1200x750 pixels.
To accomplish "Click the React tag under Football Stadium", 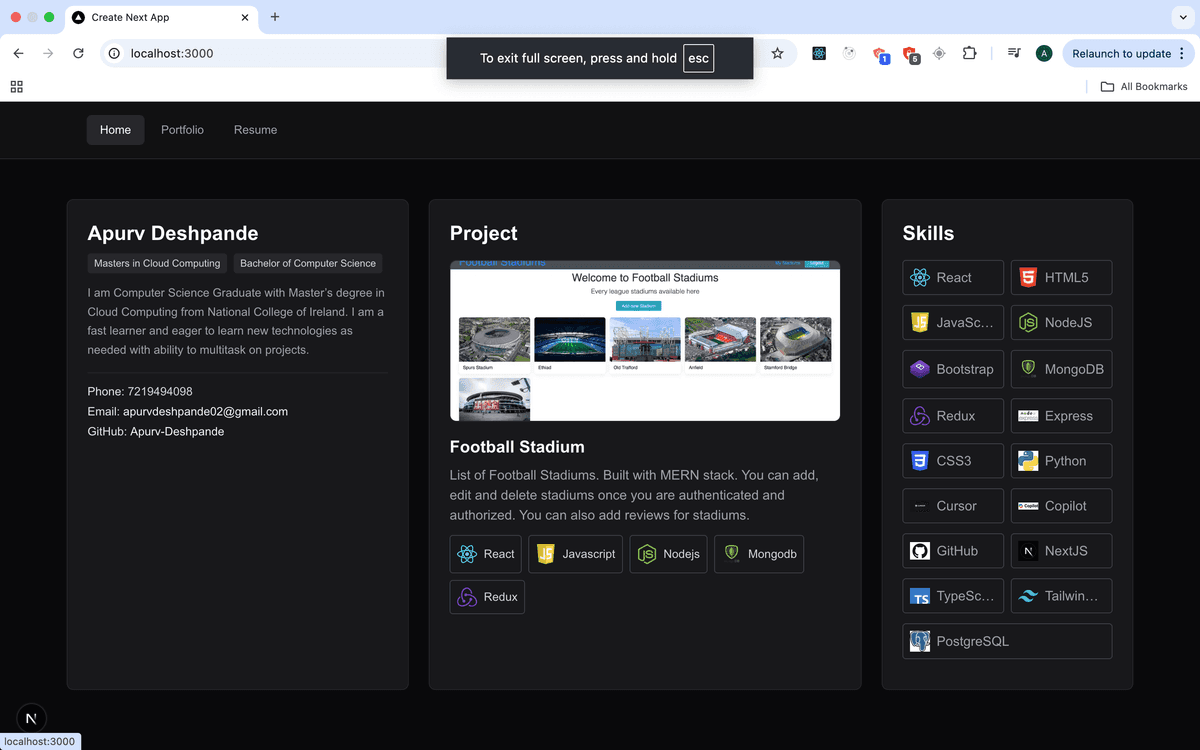I will (485, 554).
